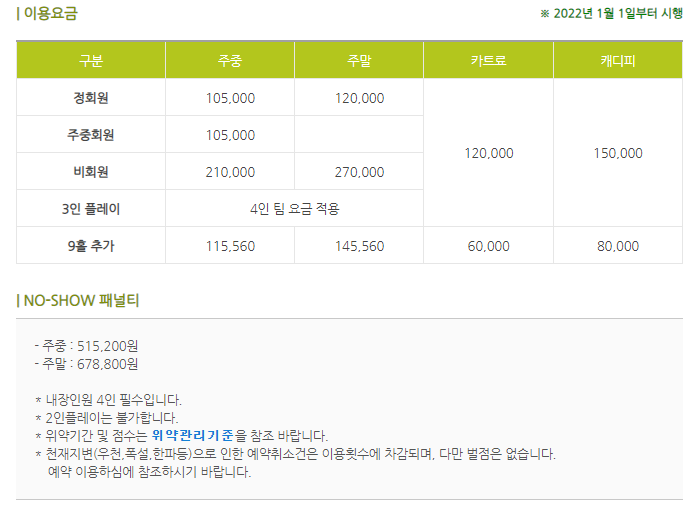700x505 pixels.
Task: Click the 주말 column header
Action: (359, 61)
